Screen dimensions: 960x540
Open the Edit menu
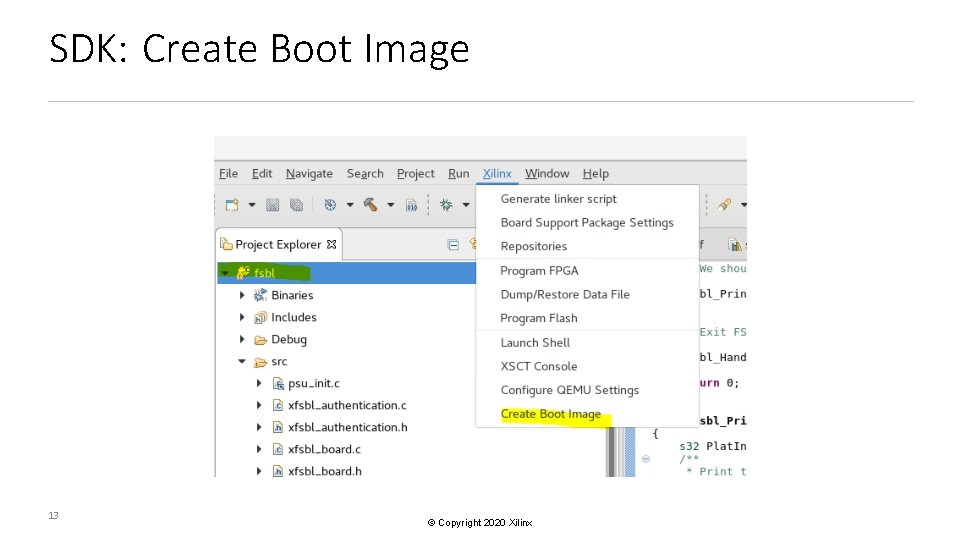click(x=262, y=173)
